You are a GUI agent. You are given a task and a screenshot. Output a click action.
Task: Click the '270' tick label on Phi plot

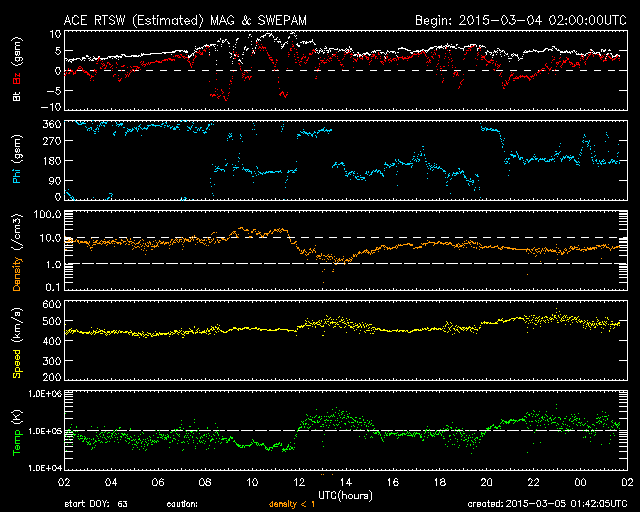pyautogui.click(x=52, y=141)
